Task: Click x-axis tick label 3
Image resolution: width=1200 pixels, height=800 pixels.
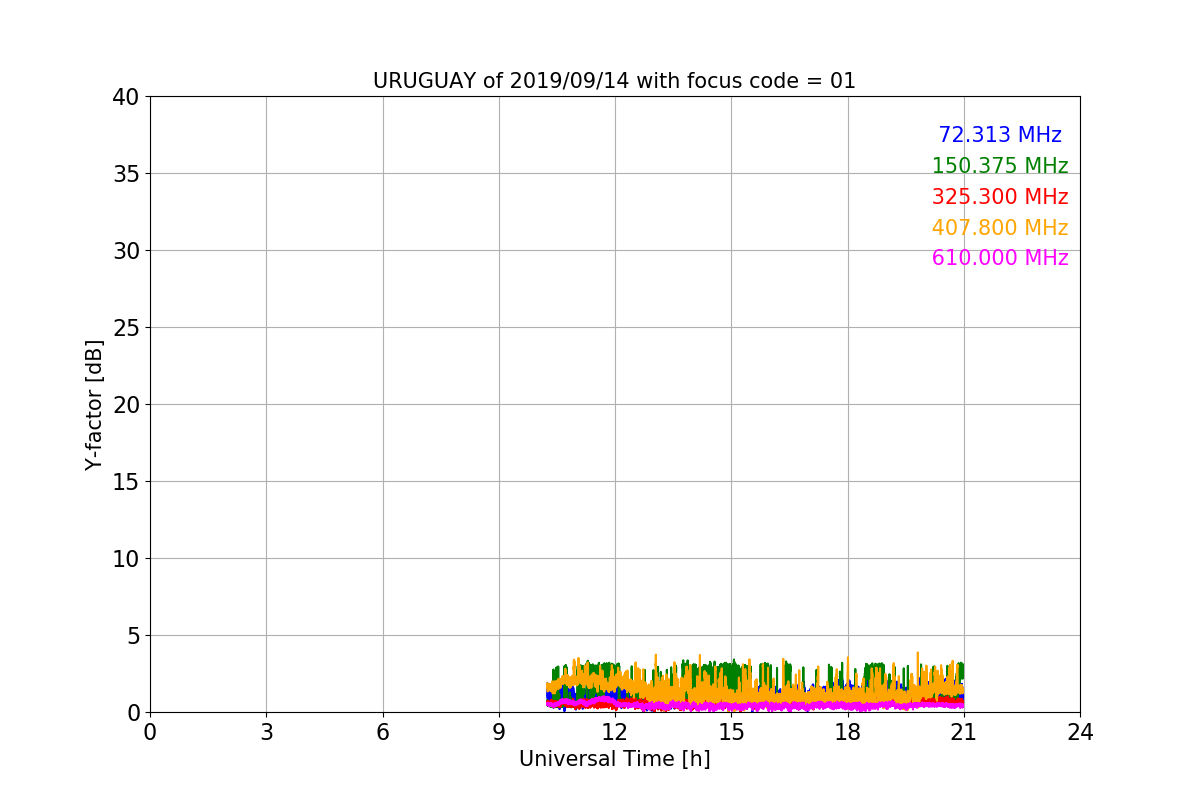Action: click(266, 732)
